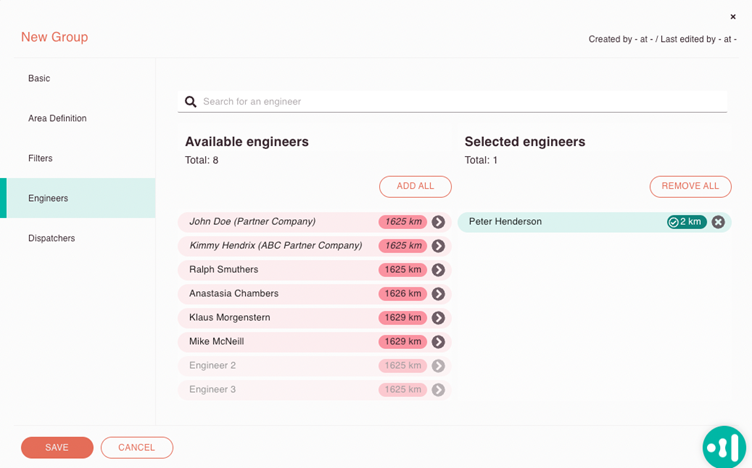
Task: Cancel the group creation
Action: [137, 447]
